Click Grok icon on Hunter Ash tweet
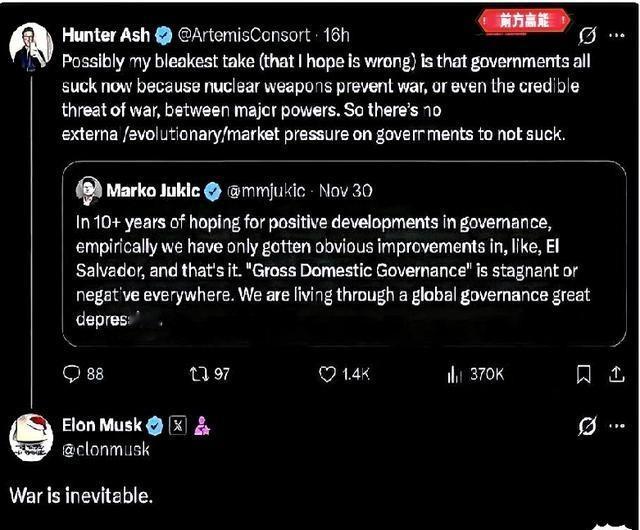The width and height of the screenshot is (640, 530). tap(587, 35)
